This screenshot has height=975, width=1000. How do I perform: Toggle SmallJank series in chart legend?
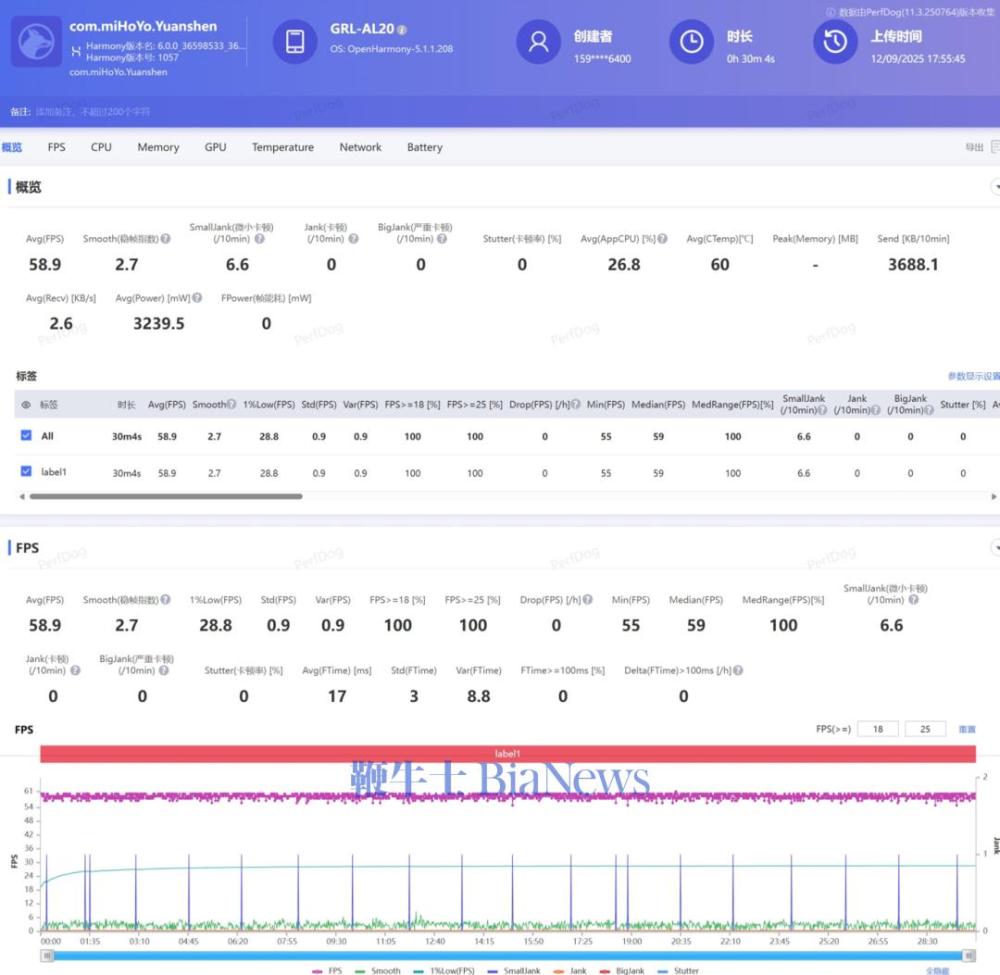pyautogui.click(x=514, y=971)
